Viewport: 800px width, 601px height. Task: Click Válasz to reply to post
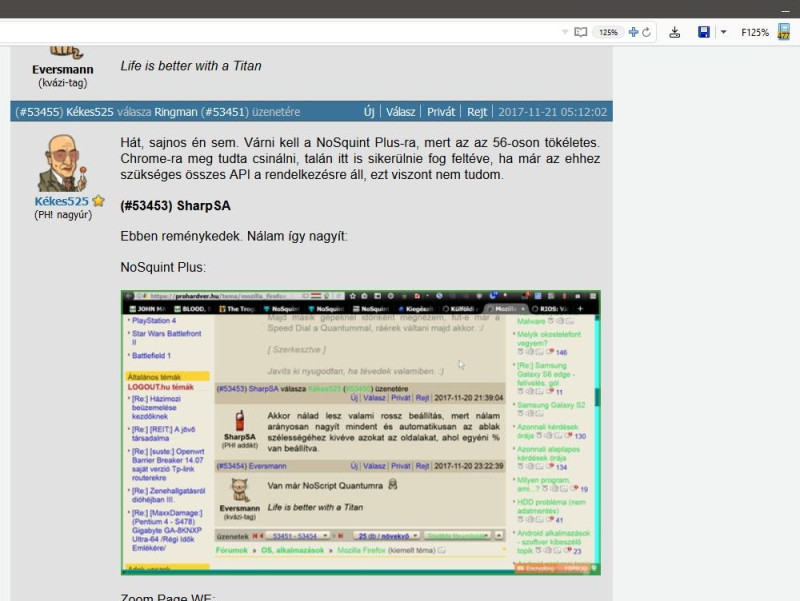click(x=400, y=112)
